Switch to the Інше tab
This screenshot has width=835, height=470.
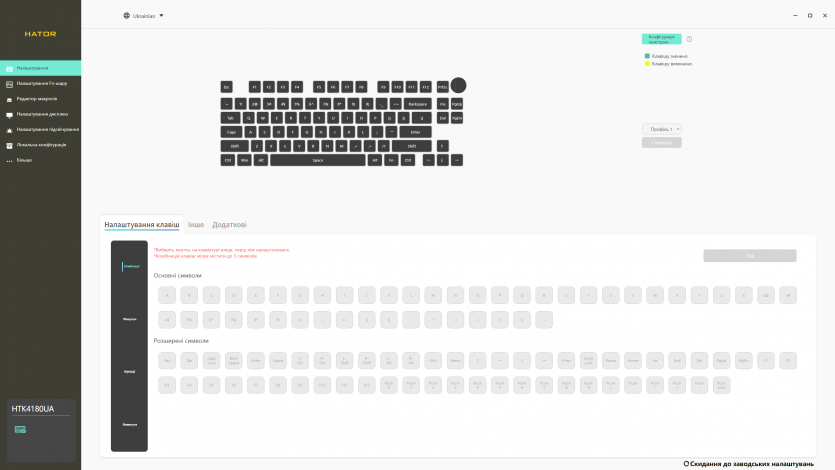pos(196,225)
